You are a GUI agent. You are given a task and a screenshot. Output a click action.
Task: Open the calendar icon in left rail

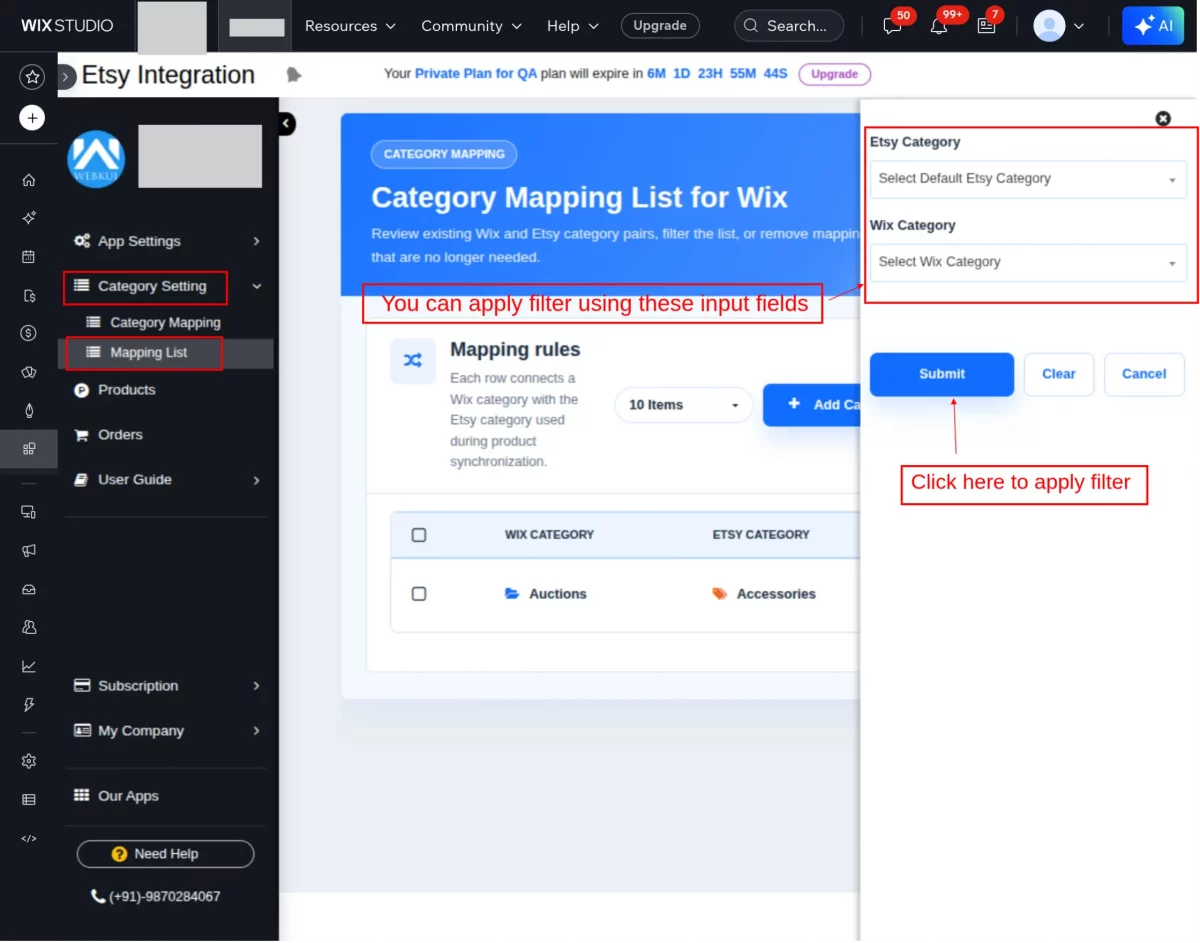(x=29, y=257)
